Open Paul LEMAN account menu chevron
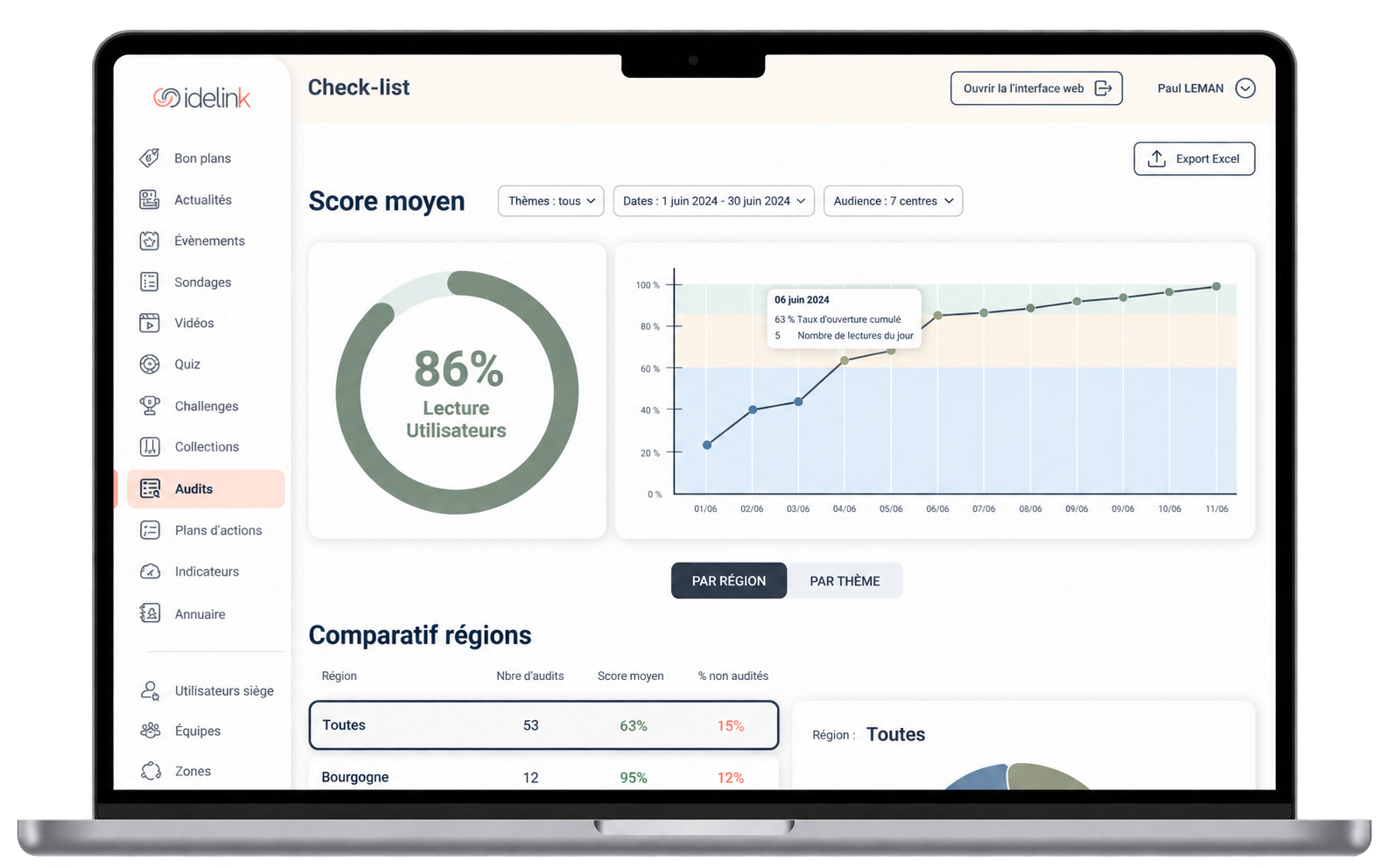 [1245, 88]
